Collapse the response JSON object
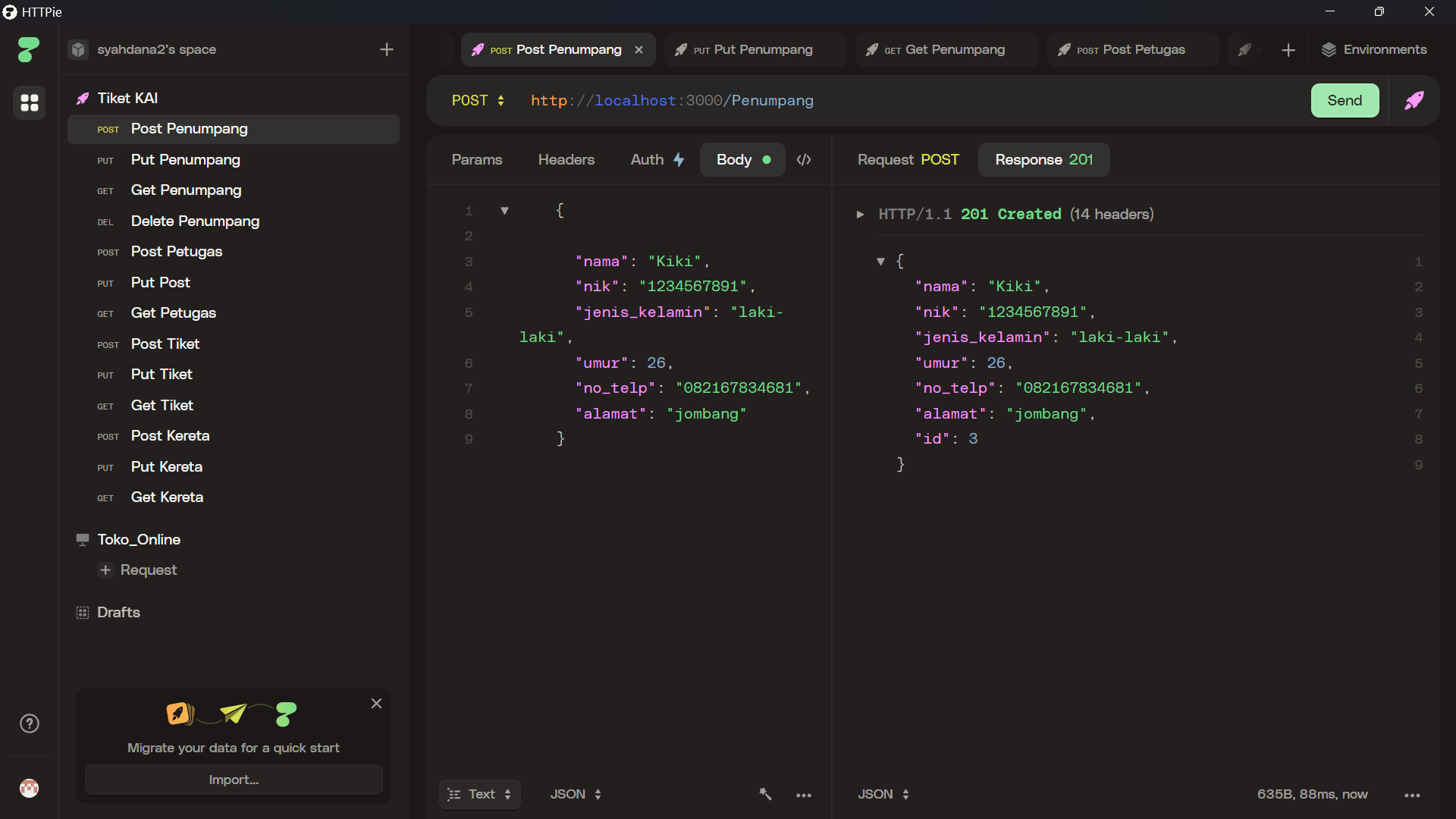 click(881, 261)
